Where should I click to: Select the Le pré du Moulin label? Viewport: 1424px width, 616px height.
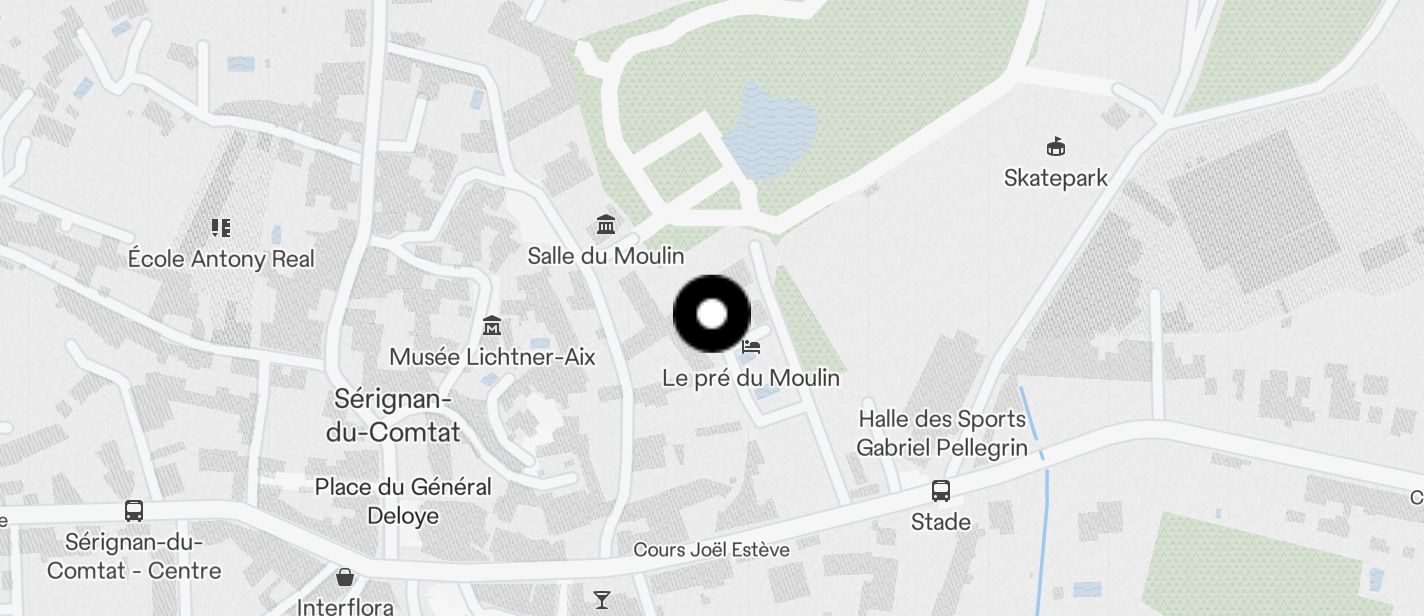[751, 378]
